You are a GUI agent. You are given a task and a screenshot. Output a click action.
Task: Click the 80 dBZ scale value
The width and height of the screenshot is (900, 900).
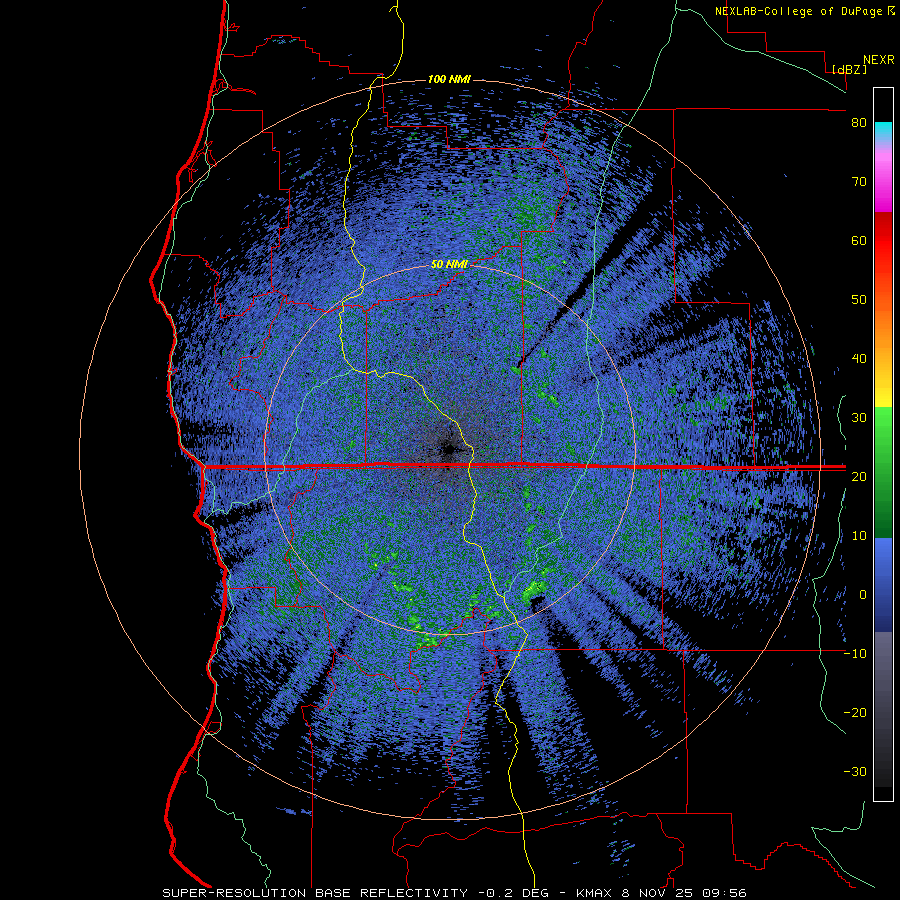click(859, 123)
